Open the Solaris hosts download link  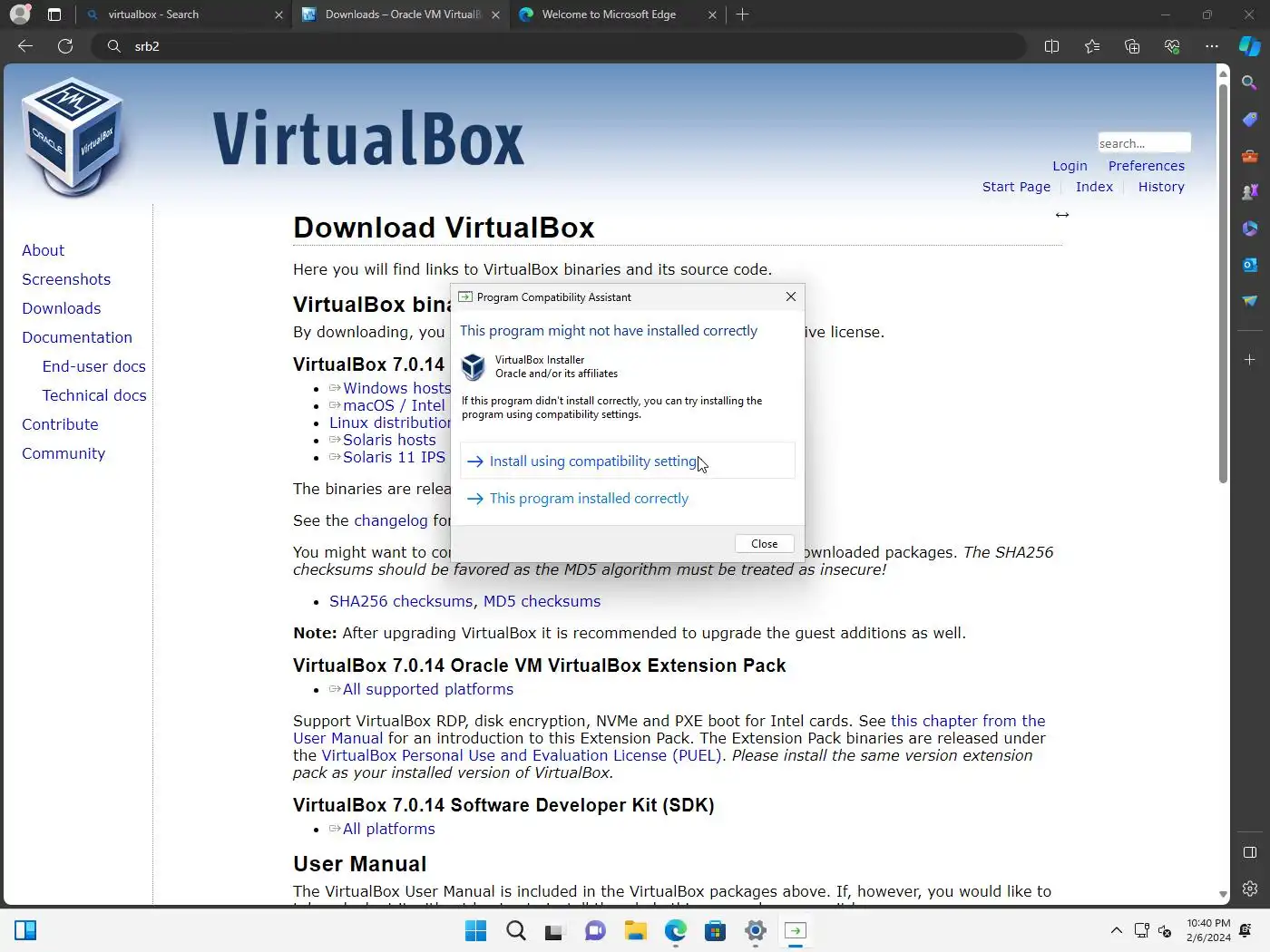[389, 440]
